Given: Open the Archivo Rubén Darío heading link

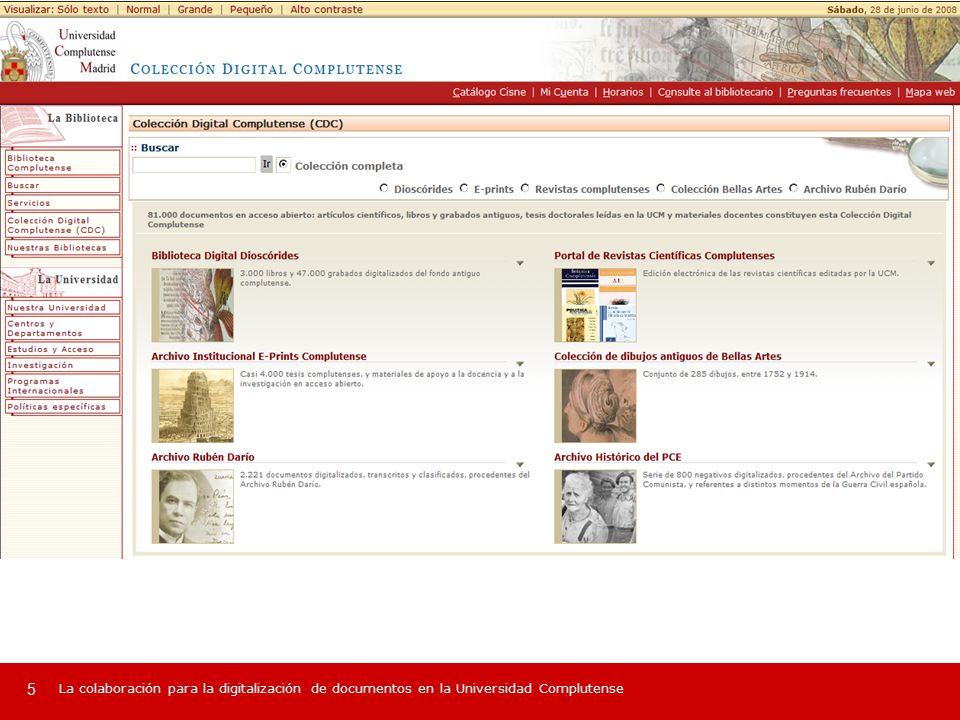Looking at the screenshot, I should tap(203, 457).
